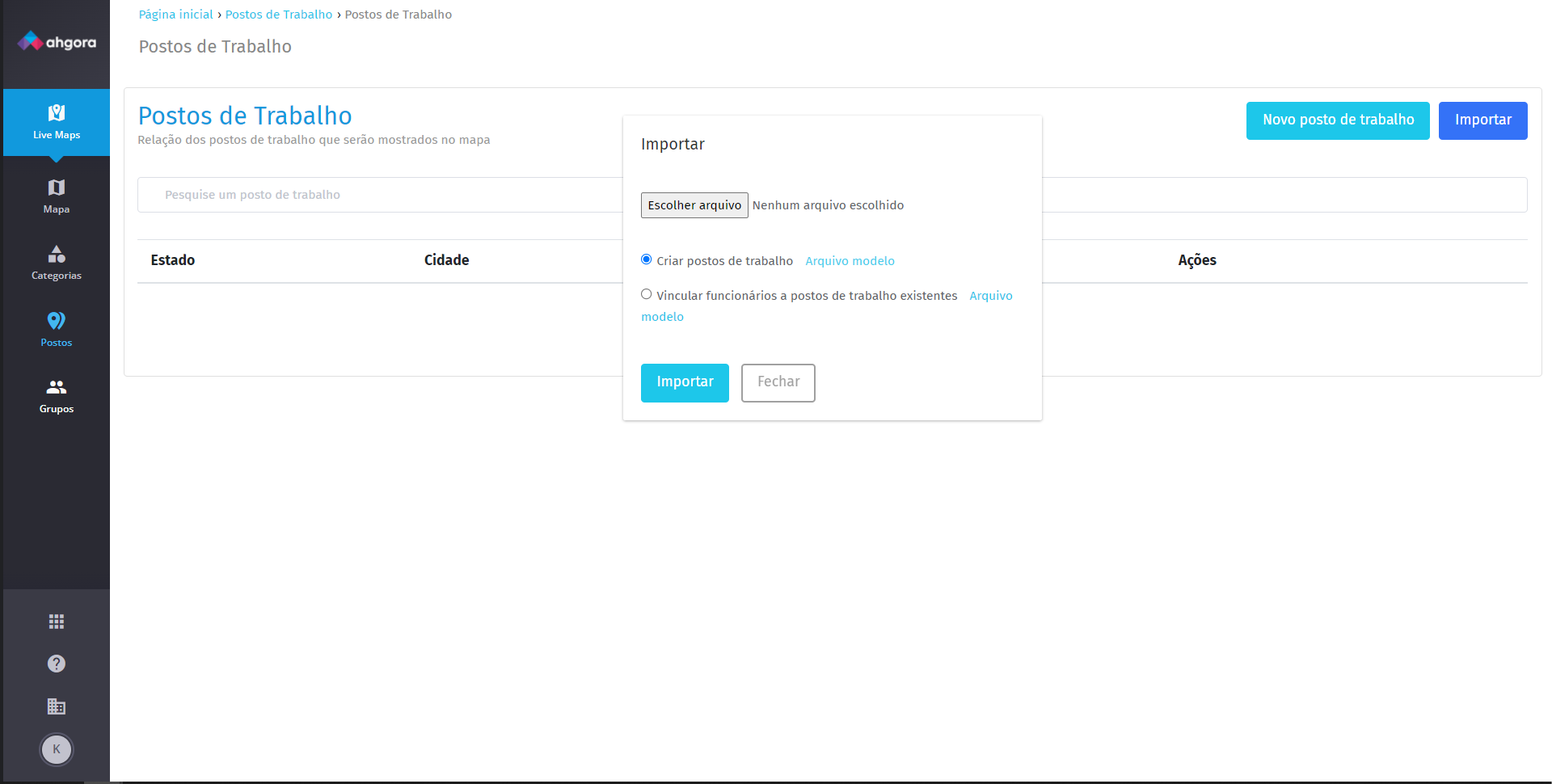Select Vincular funcionários radio option

tap(647, 294)
